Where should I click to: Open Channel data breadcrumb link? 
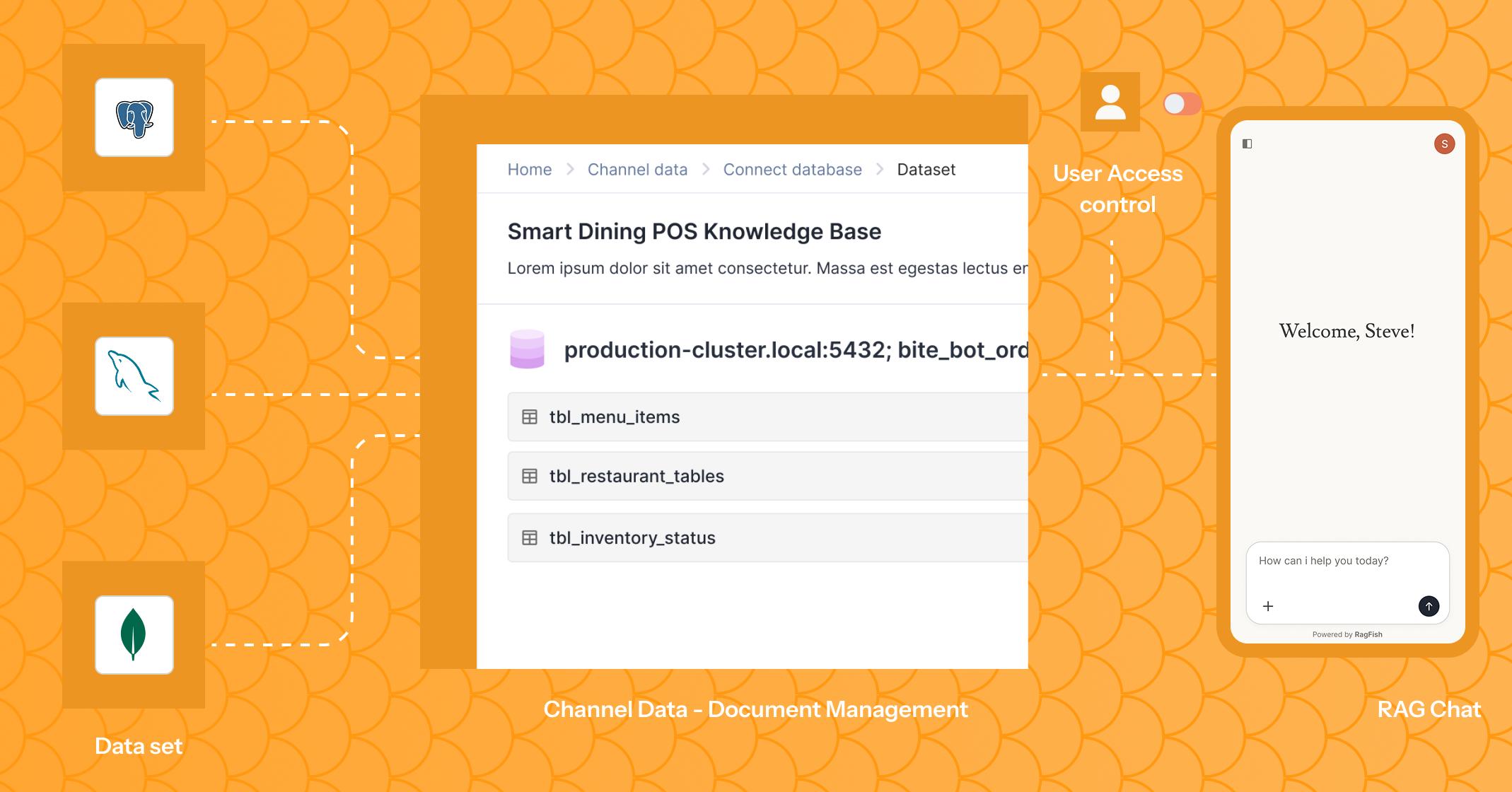tap(637, 170)
